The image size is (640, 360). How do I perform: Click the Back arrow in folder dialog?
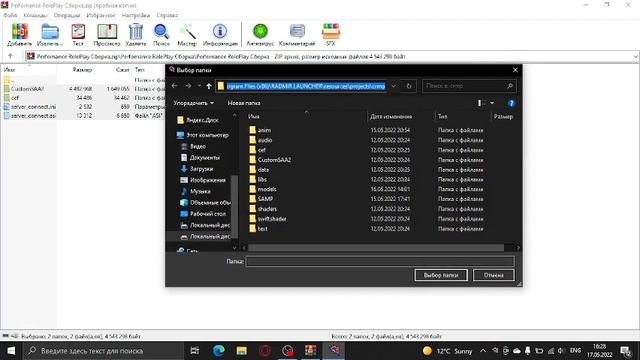click(x=175, y=86)
